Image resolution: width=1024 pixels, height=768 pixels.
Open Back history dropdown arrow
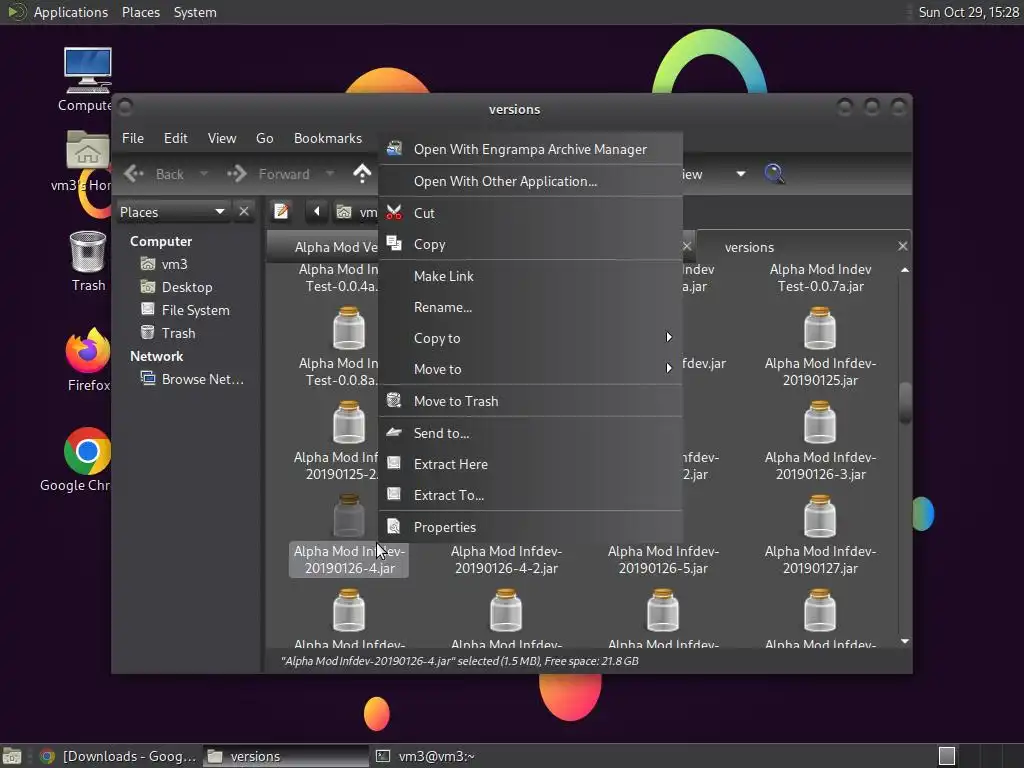coord(204,174)
